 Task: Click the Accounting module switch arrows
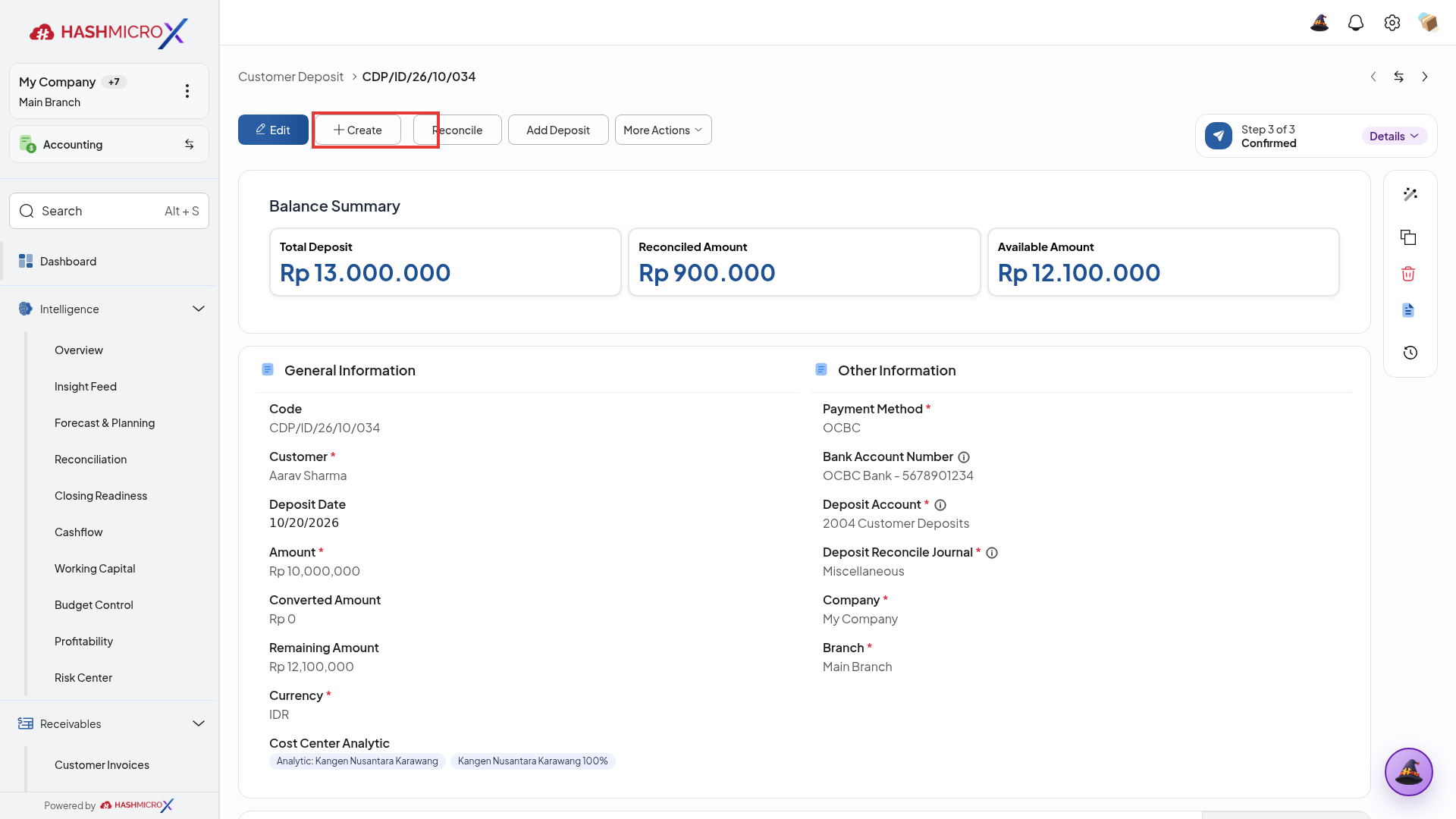coord(190,144)
